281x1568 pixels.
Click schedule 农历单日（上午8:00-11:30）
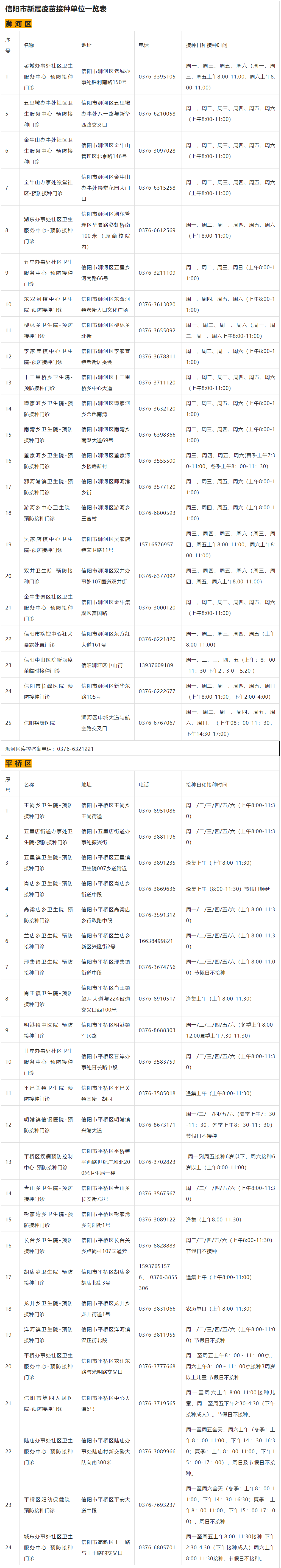(219, 1309)
